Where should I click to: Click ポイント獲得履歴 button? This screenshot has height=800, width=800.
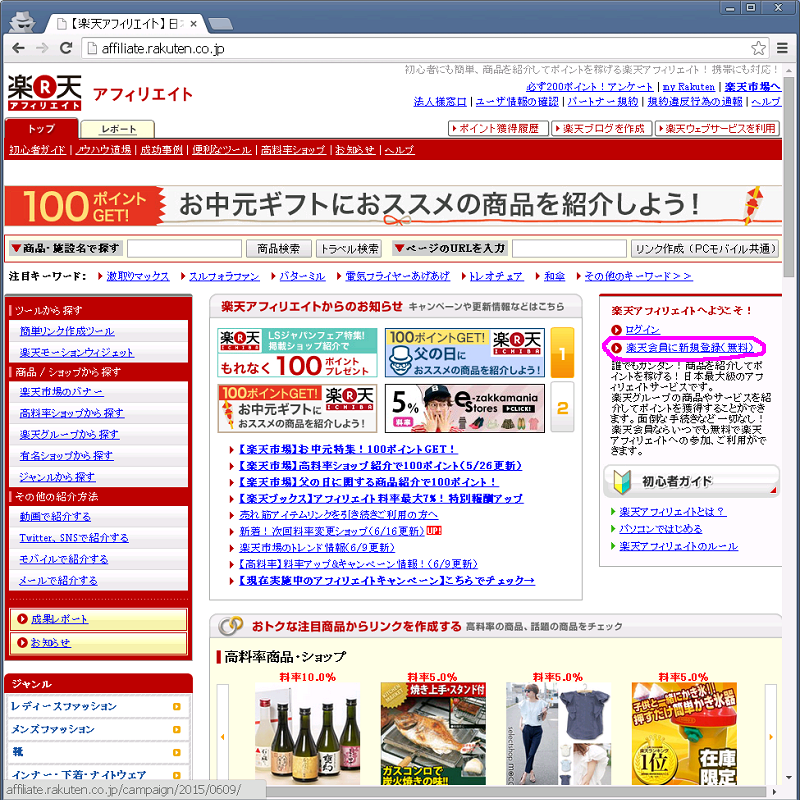[498, 128]
